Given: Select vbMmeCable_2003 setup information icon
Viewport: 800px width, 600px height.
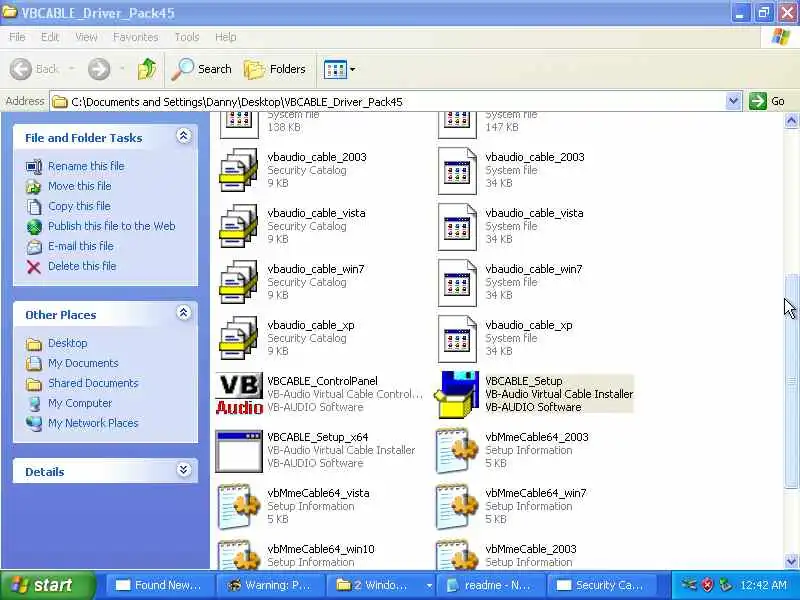Looking at the screenshot, I should click(x=457, y=555).
